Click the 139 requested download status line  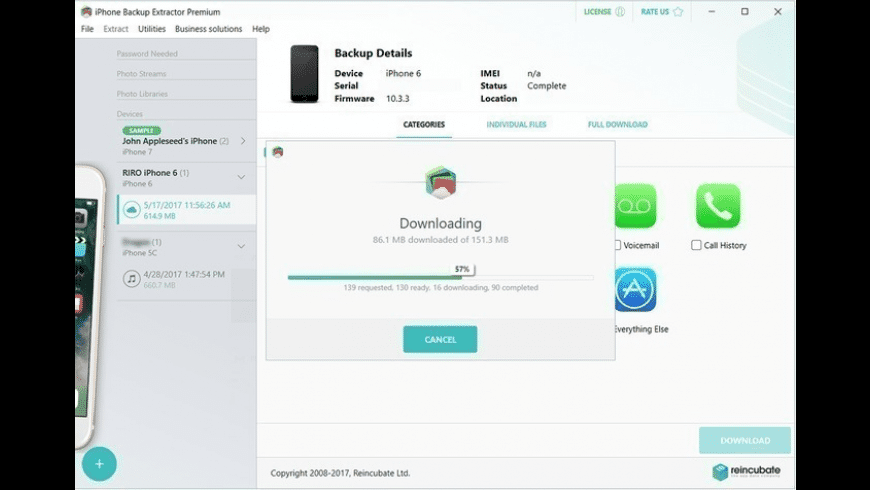point(441,287)
